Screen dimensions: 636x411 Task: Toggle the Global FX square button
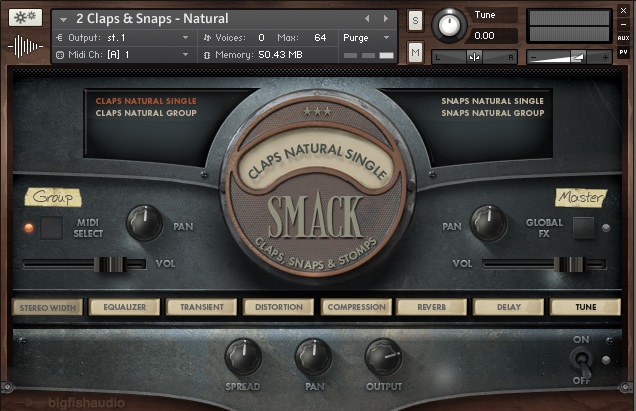coord(583,228)
